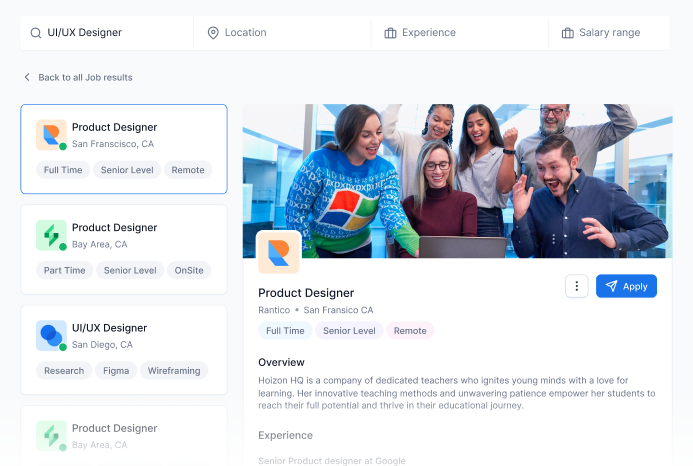Click the Remote tag in first job card
693x466 pixels.
pyautogui.click(x=188, y=170)
